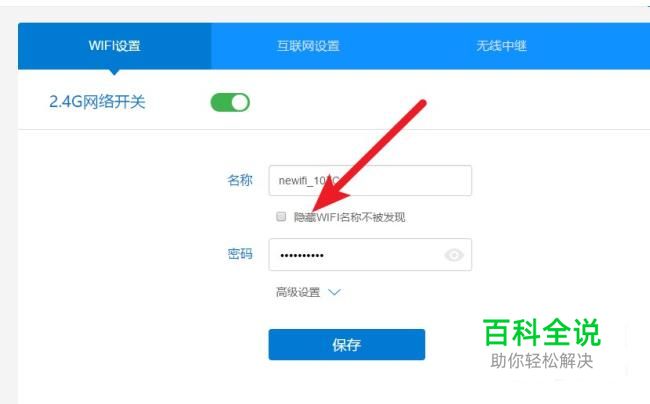650x404 pixels.
Task: Reveal password with the eye icon
Action: click(454, 255)
